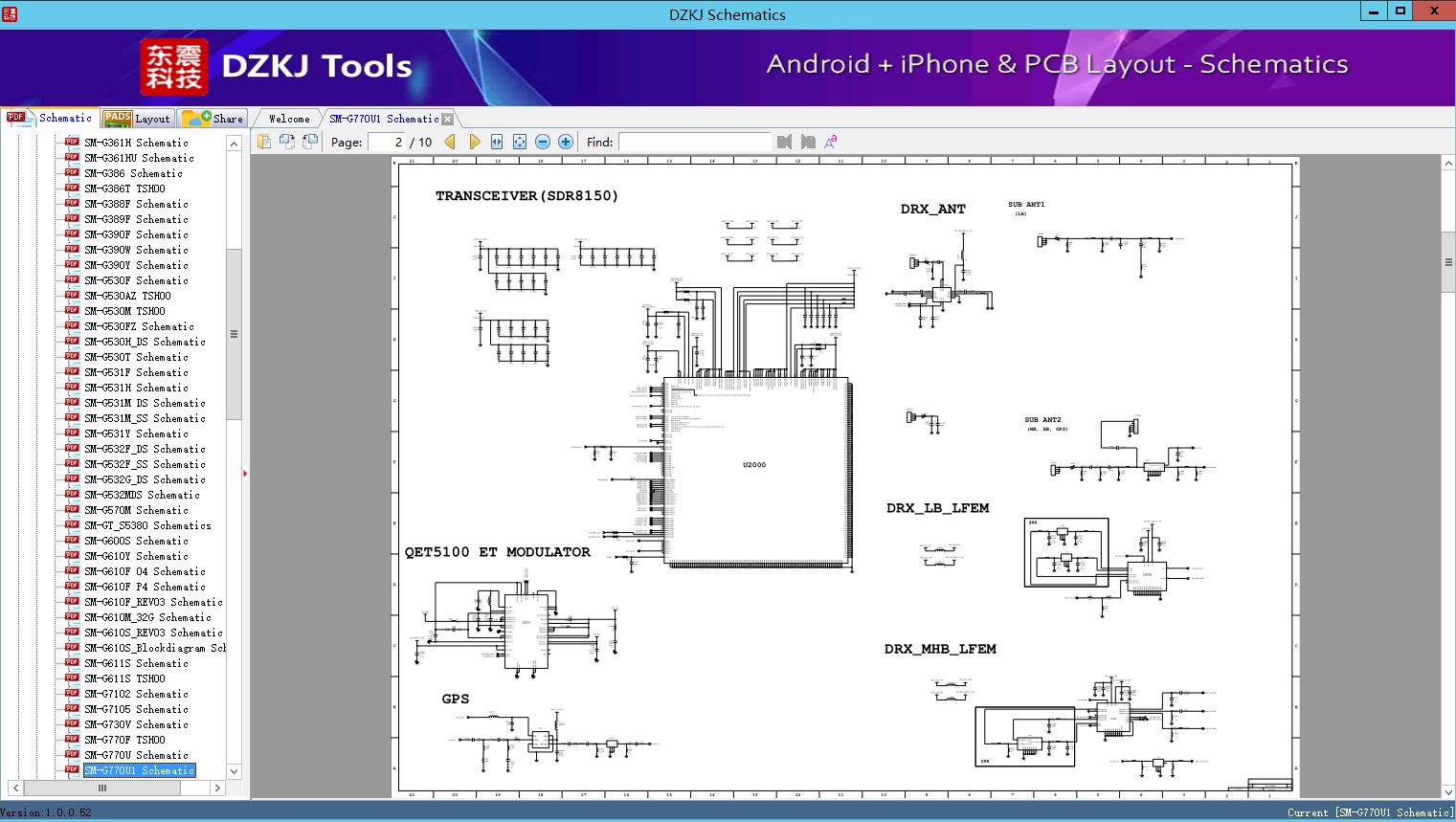Open SM-G531H Schematic
Screen dimensions: 1456x822
[136, 388]
